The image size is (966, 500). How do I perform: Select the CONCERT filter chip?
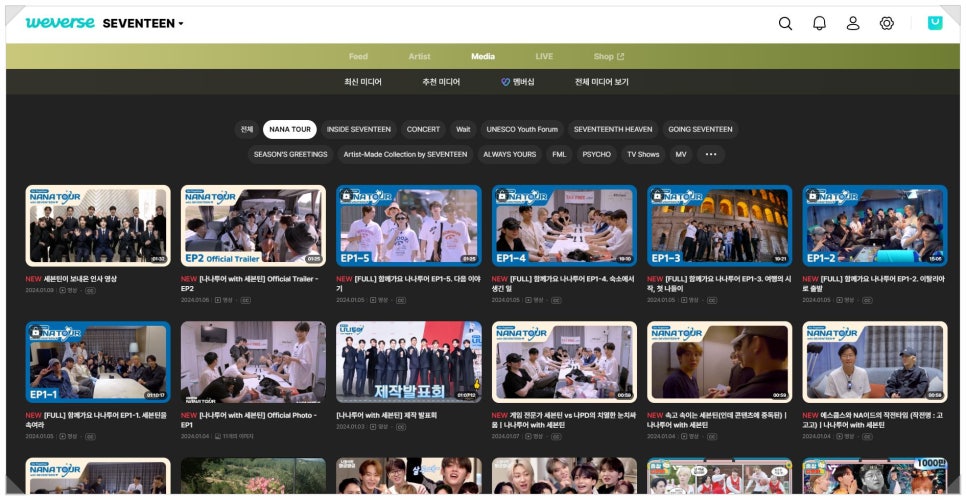click(423, 129)
